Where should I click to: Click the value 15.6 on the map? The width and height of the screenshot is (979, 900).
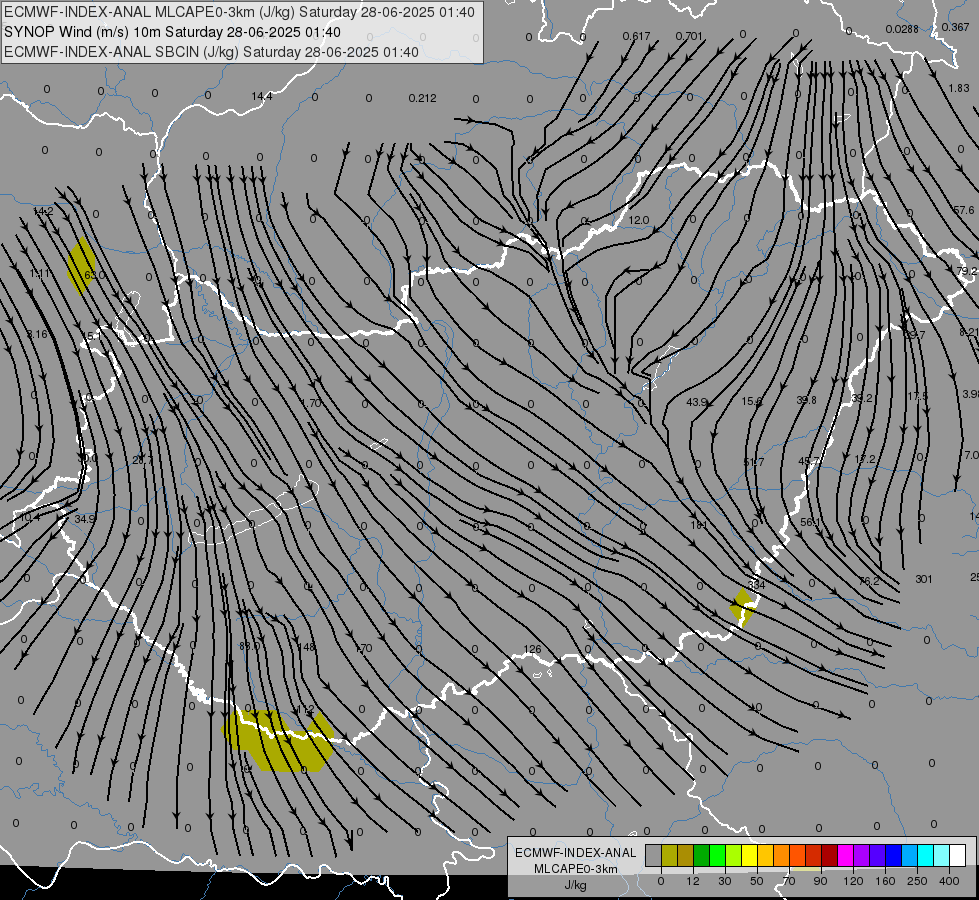click(x=752, y=401)
